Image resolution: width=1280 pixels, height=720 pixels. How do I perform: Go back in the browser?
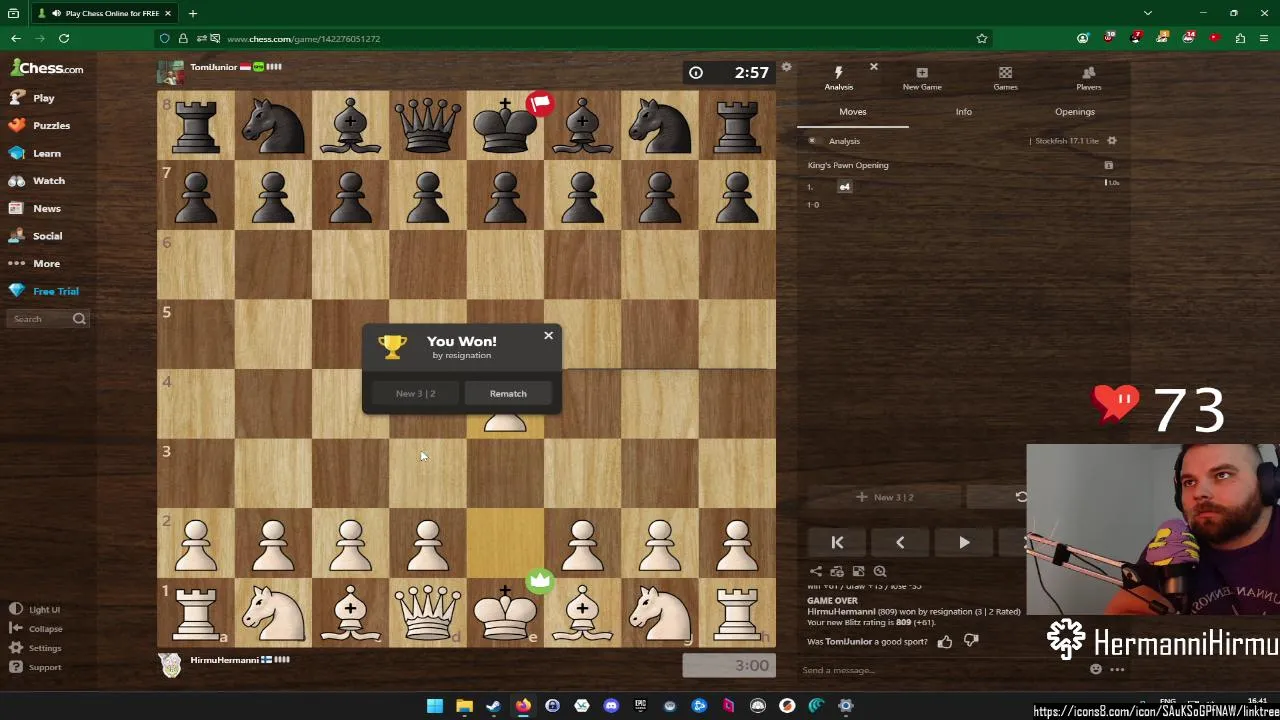click(16, 38)
